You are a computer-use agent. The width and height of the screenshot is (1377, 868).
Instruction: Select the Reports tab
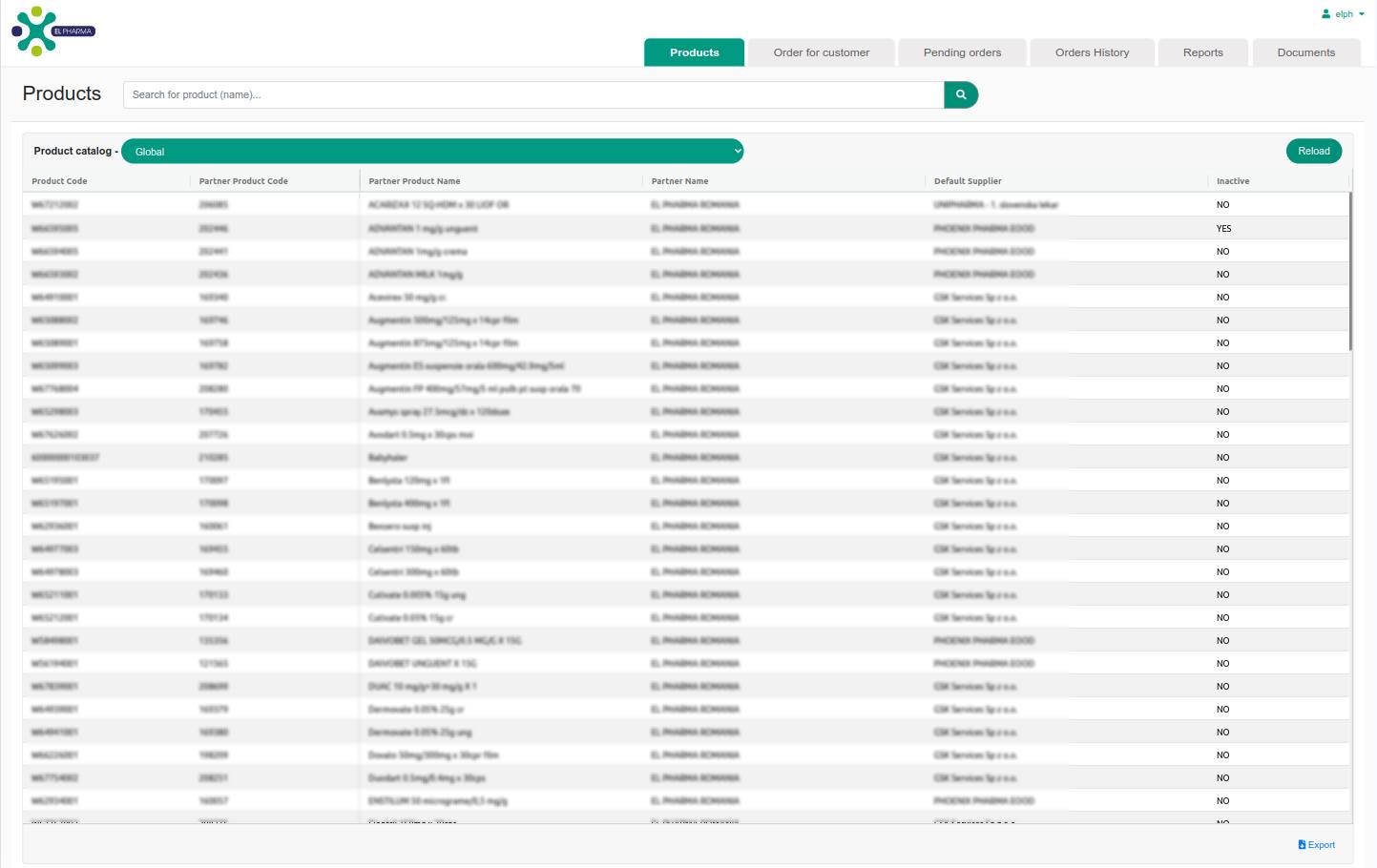tap(1202, 52)
